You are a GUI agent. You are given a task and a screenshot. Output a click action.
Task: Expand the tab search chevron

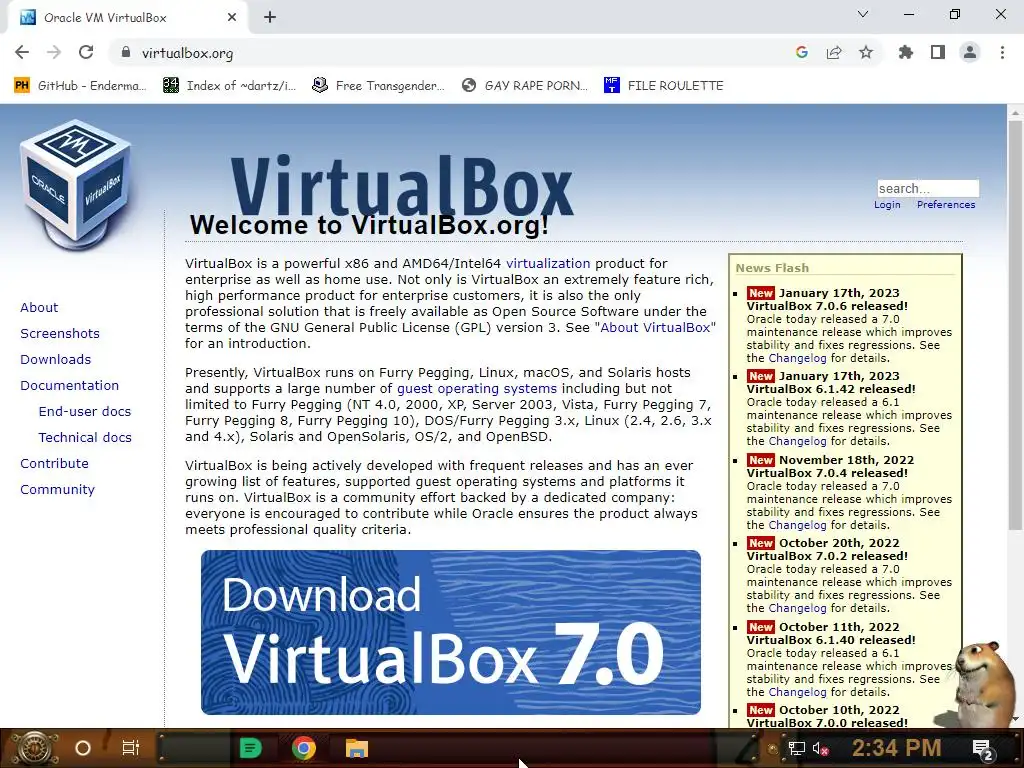pyautogui.click(x=863, y=14)
